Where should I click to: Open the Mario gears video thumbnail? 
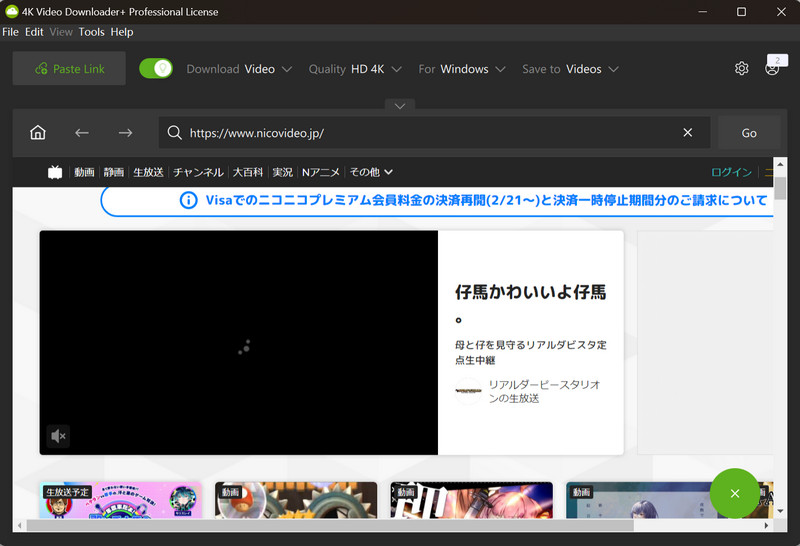296,500
